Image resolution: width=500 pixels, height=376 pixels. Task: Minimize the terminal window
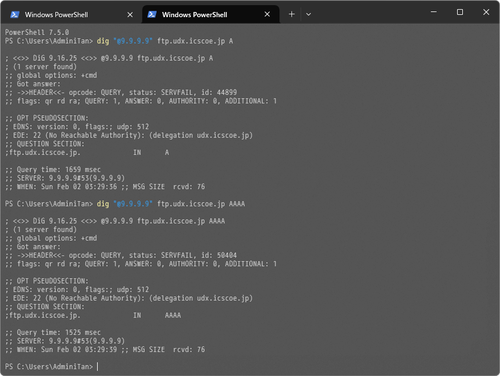click(434, 12)
